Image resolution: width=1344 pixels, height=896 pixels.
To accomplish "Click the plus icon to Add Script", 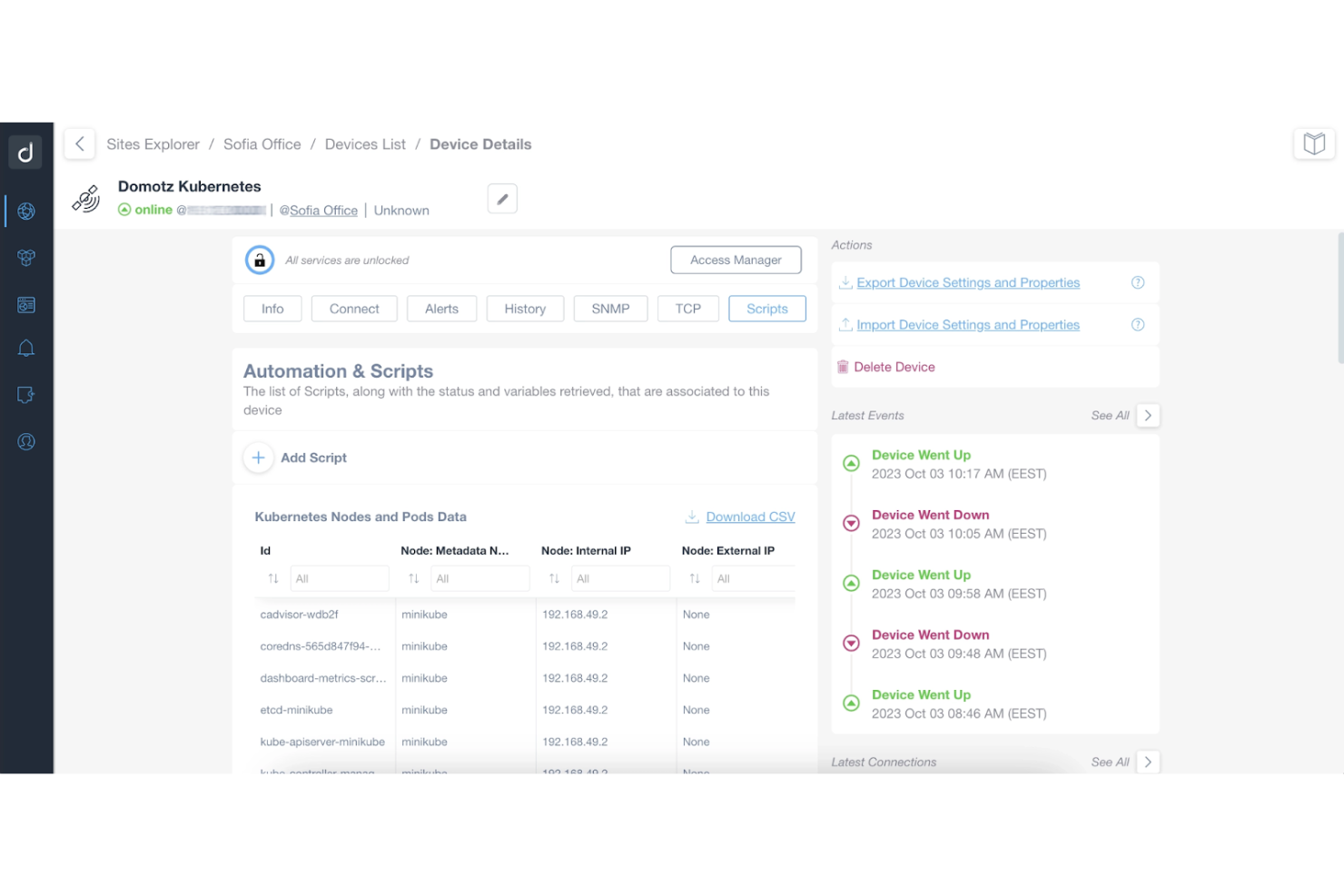I will (259, 458).
